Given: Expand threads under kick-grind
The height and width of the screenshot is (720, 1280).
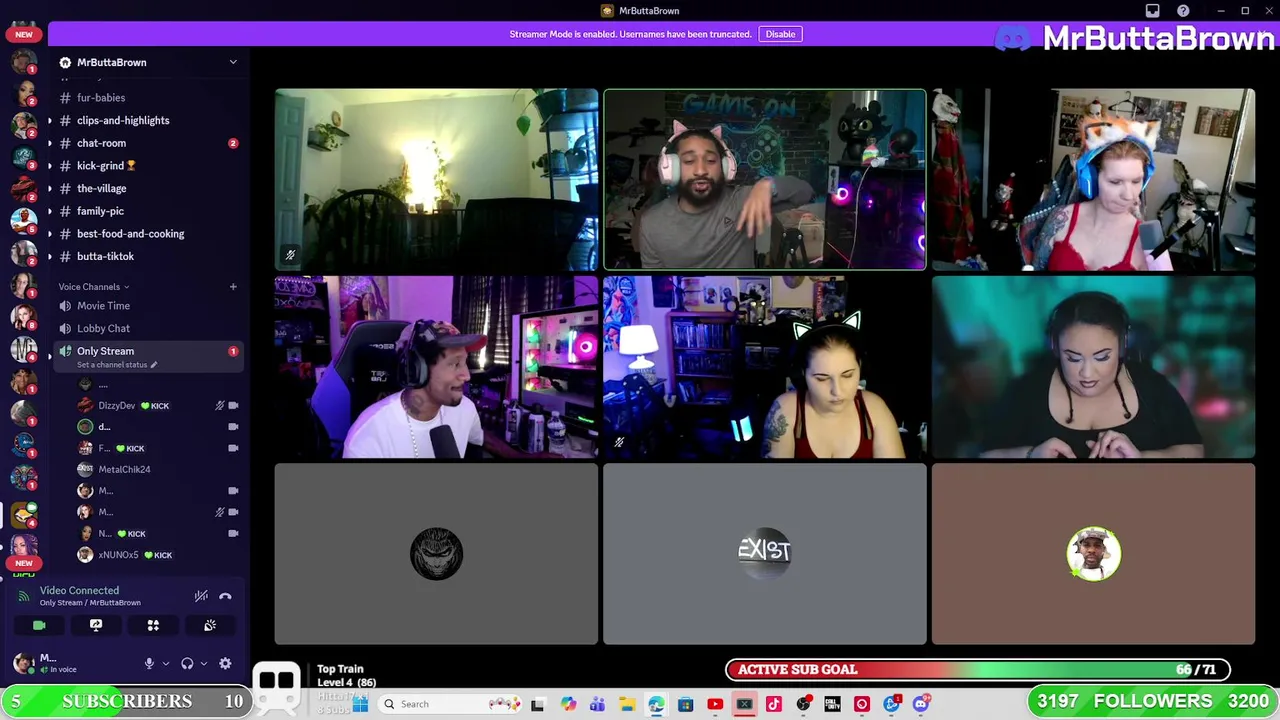Looking at the screenshot, I should point(50,166).
